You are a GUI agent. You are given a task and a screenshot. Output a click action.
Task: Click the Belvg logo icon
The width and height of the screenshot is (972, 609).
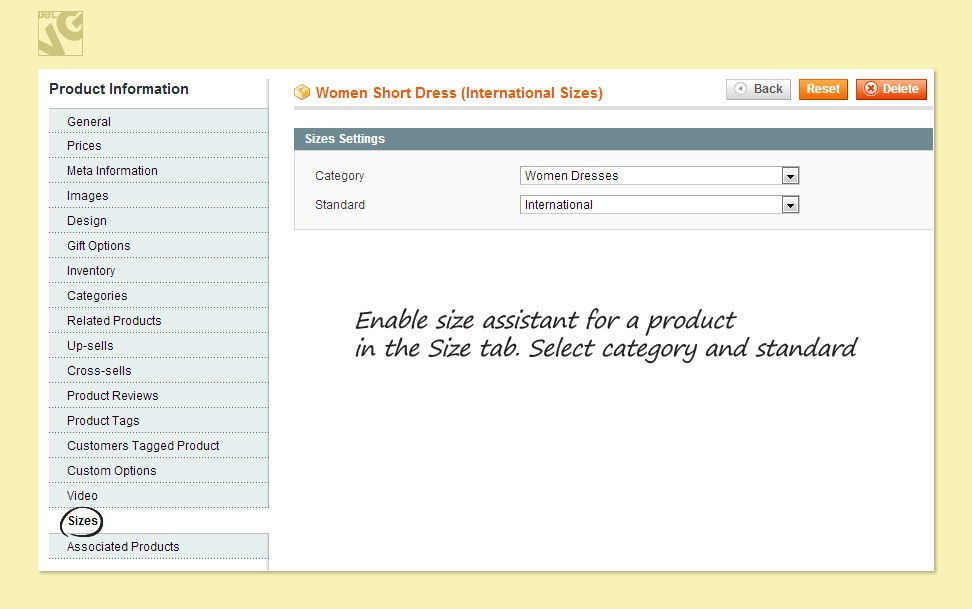pos(60,33)
